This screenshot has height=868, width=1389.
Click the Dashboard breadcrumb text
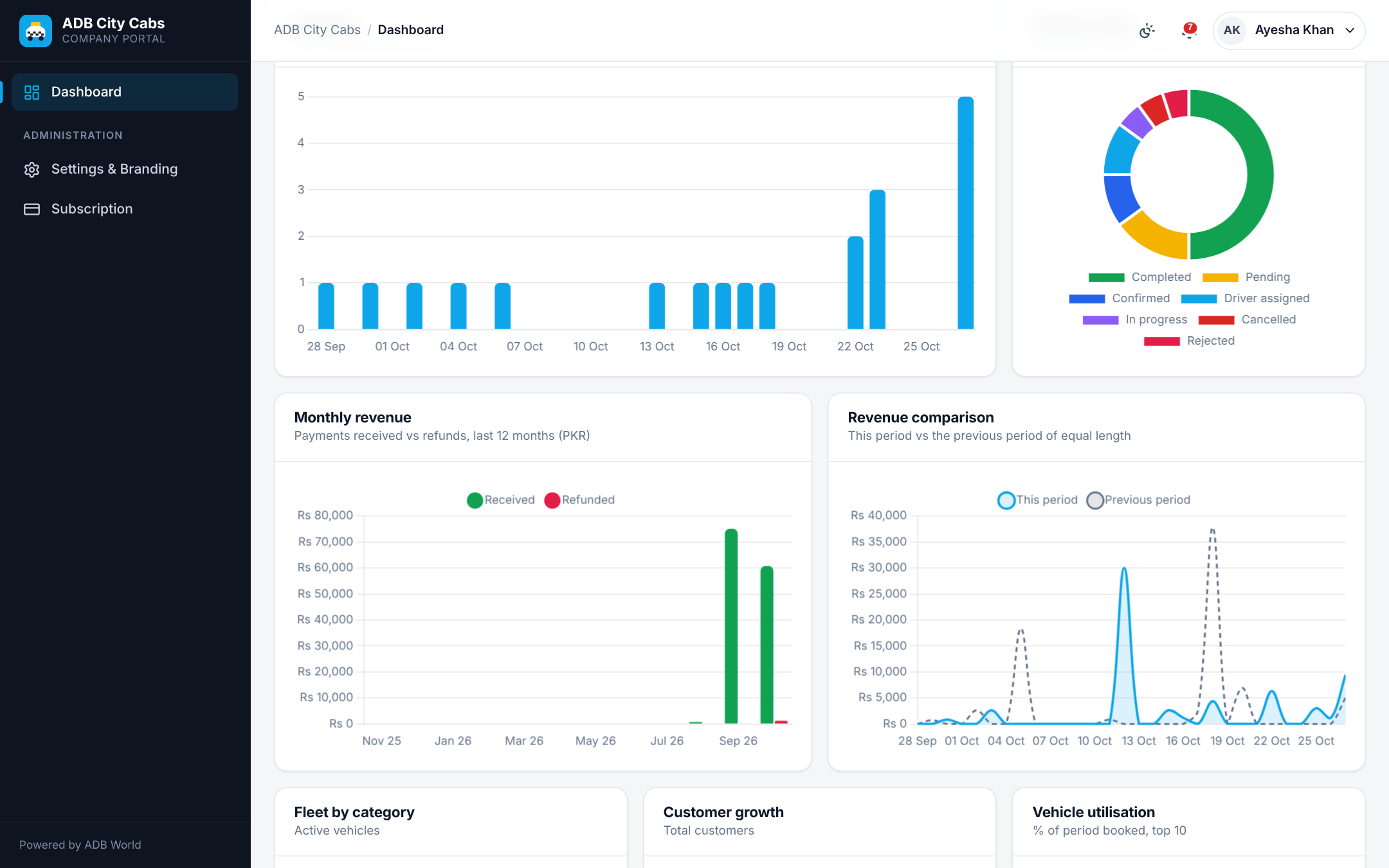point(410,30)
